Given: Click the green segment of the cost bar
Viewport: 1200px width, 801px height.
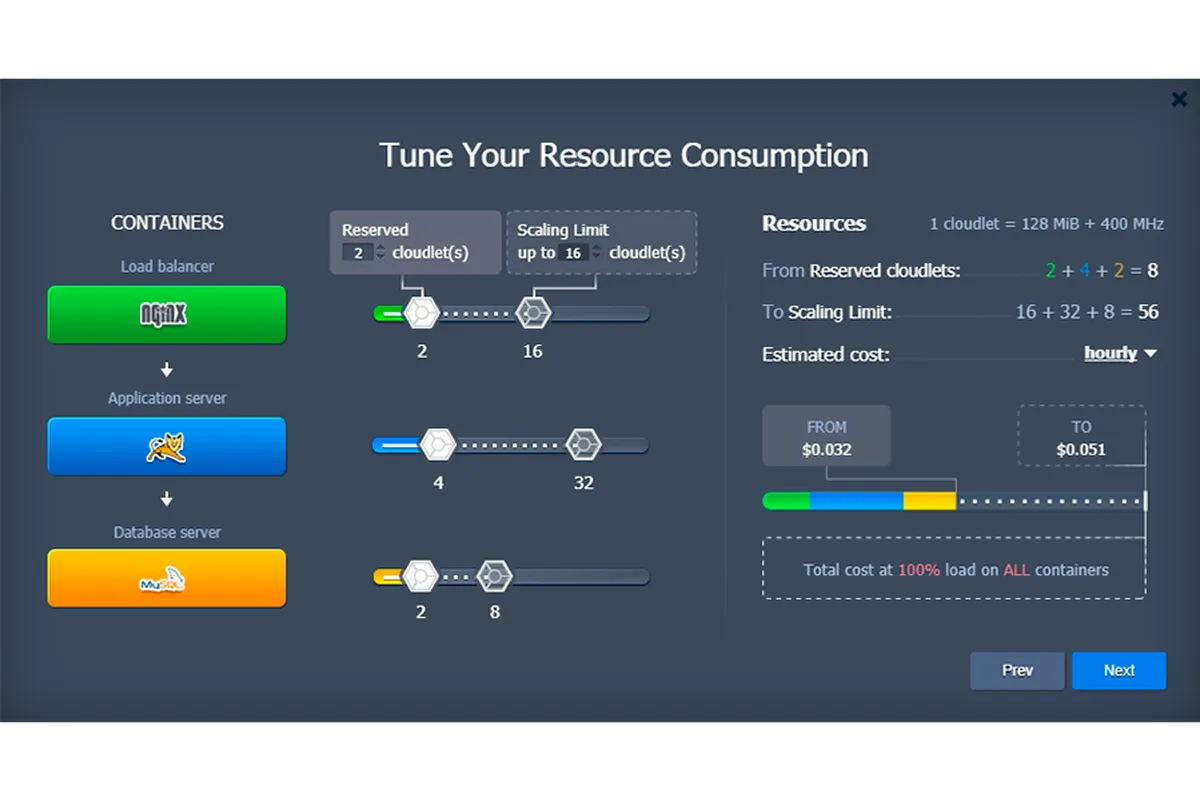Looking at the screenshot, I should [x=787, y=501].
